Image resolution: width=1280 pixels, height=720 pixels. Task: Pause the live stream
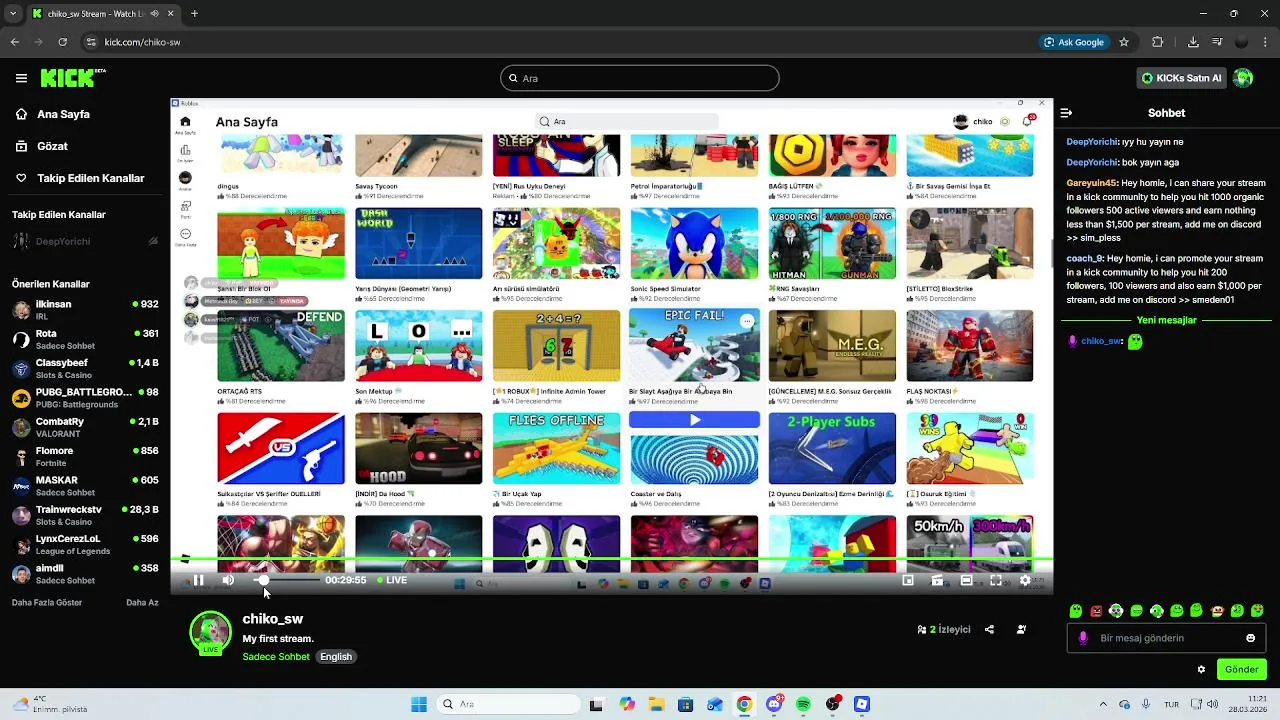(x=198, y=580)
